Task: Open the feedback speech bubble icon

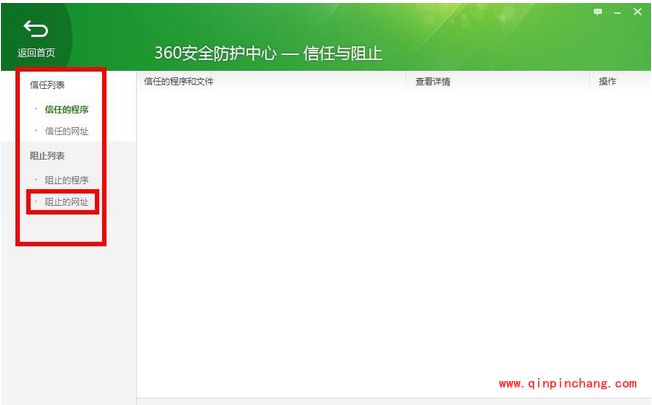Action: (x=598, y=12)
